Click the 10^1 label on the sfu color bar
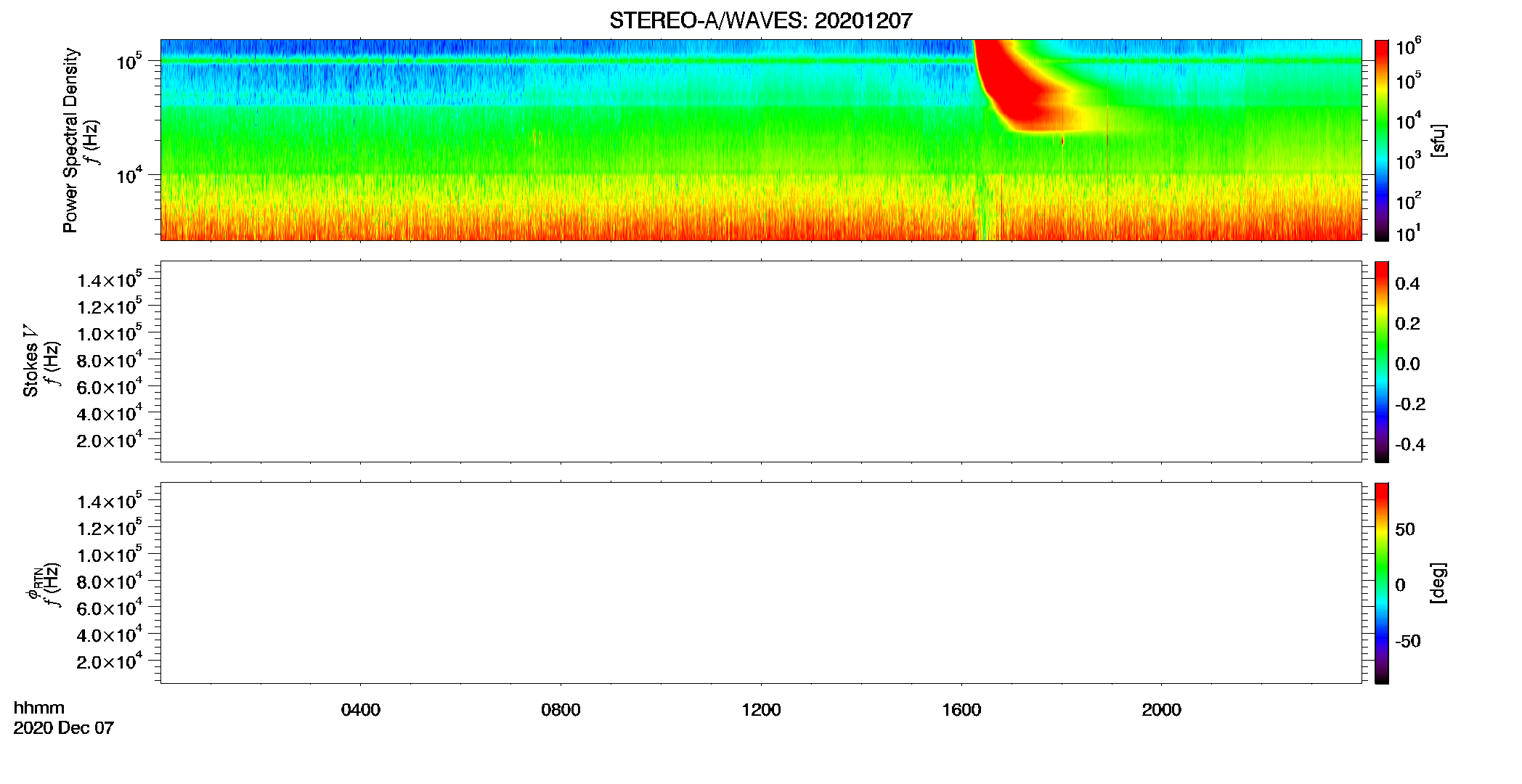The image size is (1522, 784). coord(1409,233)
